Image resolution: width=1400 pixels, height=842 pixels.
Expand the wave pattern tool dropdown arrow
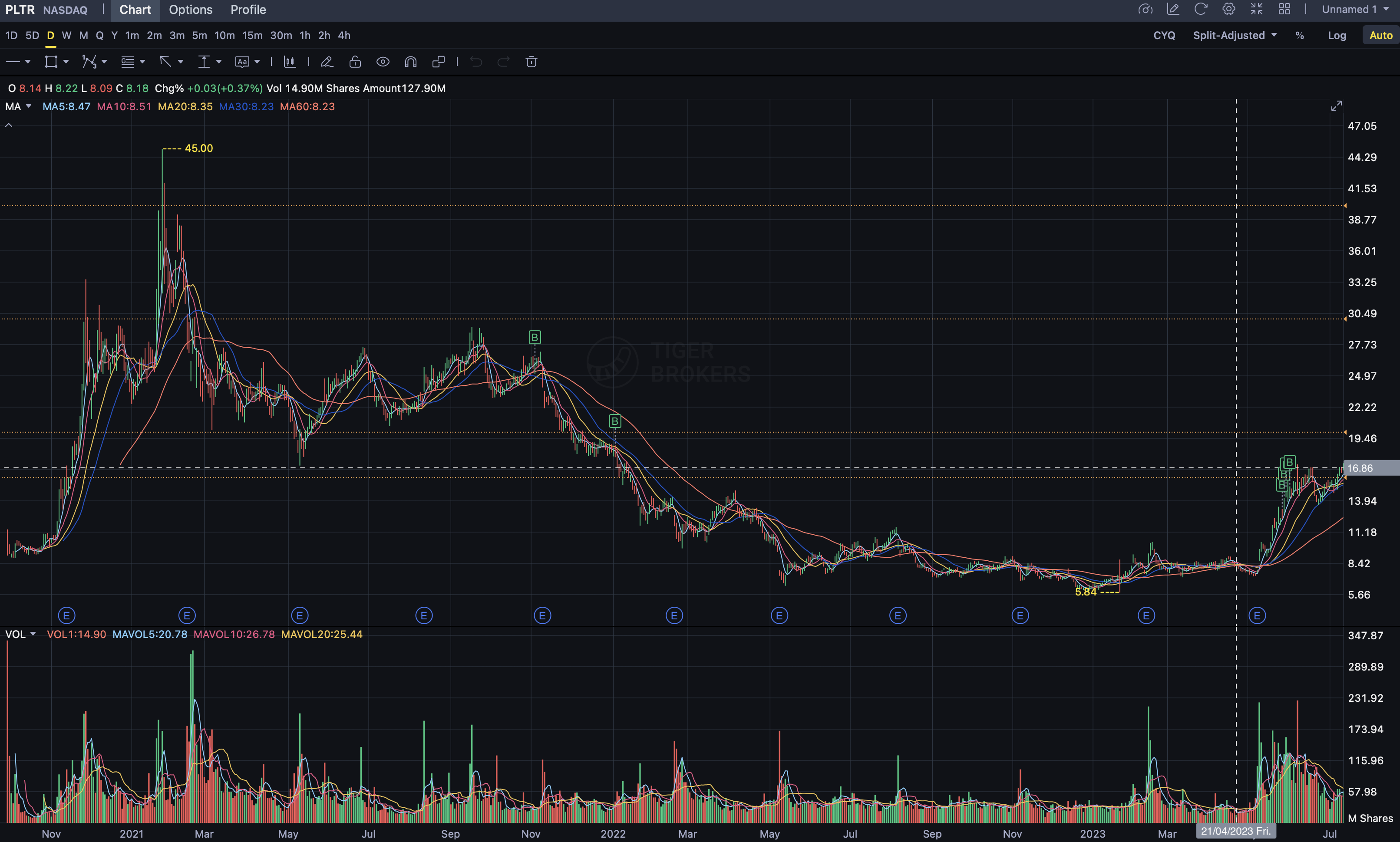point(104,62)
